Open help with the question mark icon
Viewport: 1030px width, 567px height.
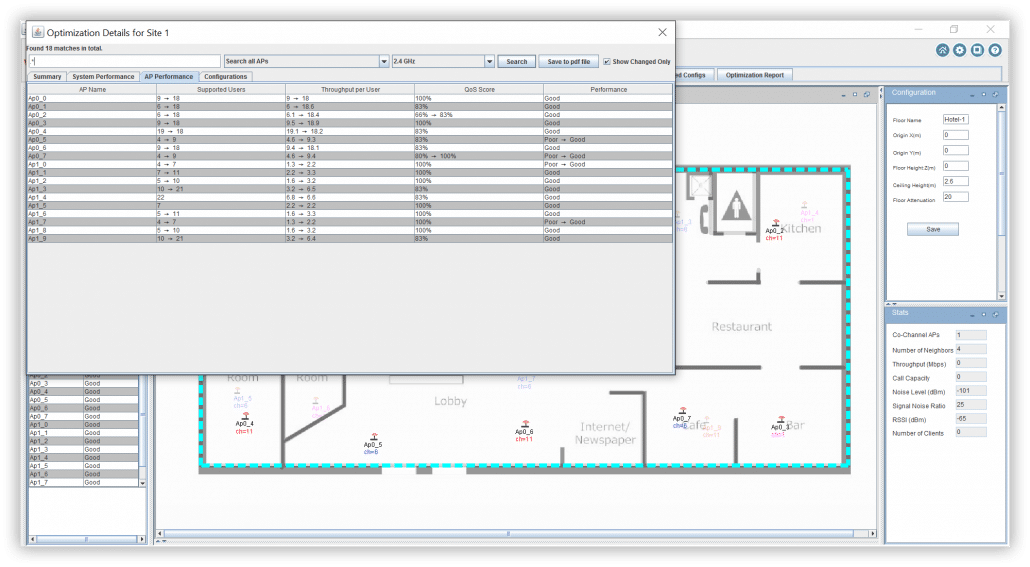point(995,51)
